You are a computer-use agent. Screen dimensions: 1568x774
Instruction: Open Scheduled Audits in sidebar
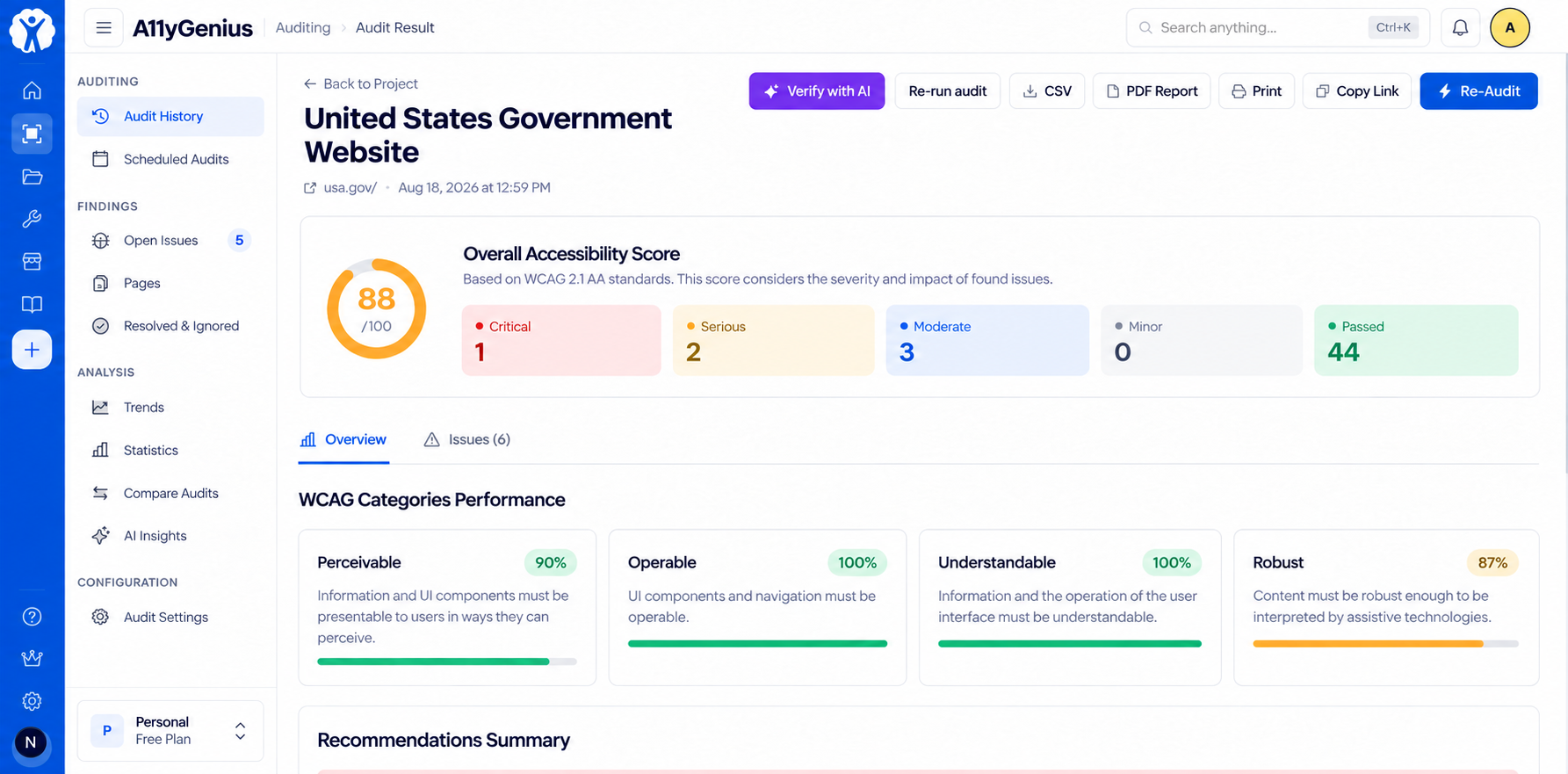pyautogui.click(x=170, y=159)
